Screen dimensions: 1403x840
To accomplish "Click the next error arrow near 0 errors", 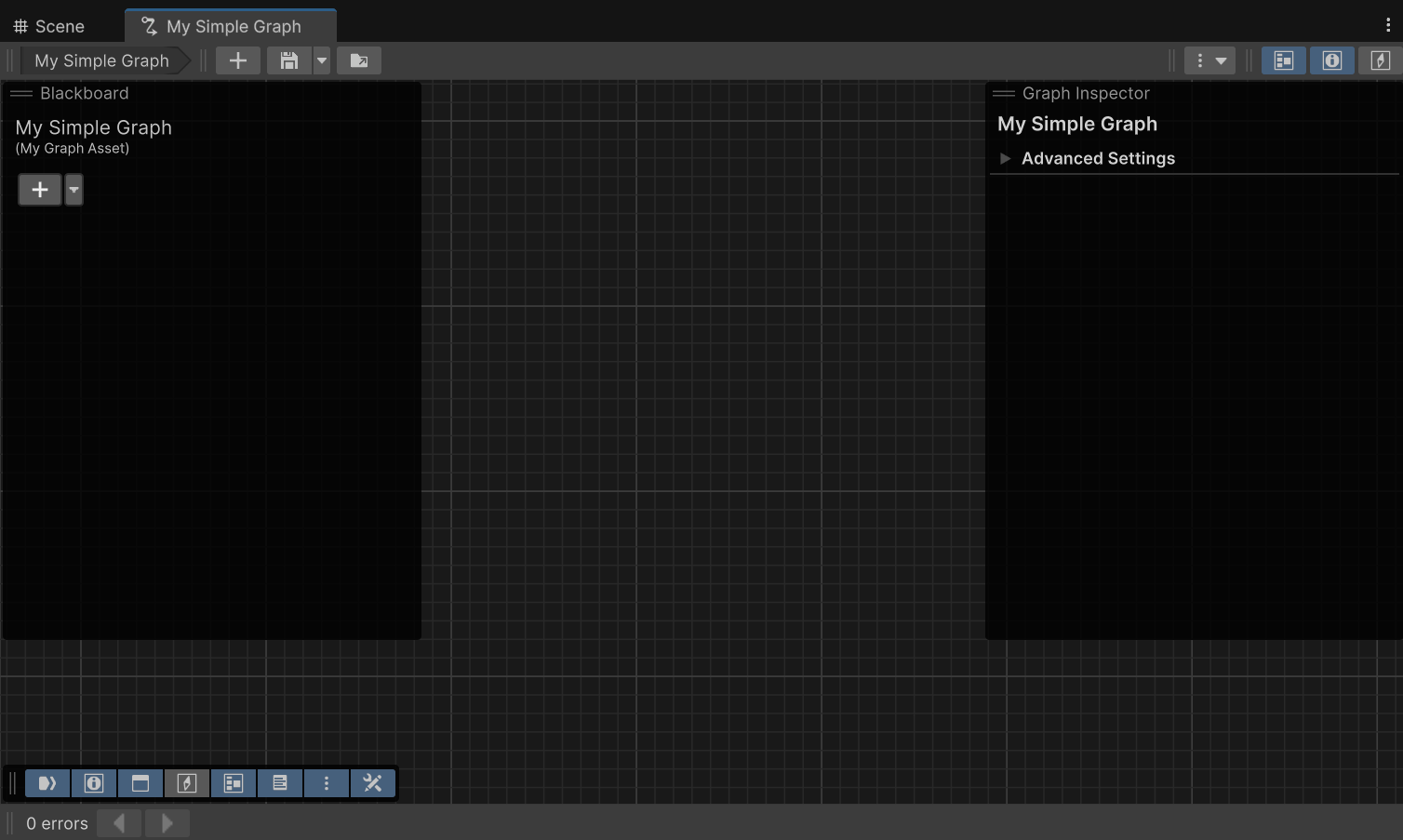I will (x=167, y=822).
